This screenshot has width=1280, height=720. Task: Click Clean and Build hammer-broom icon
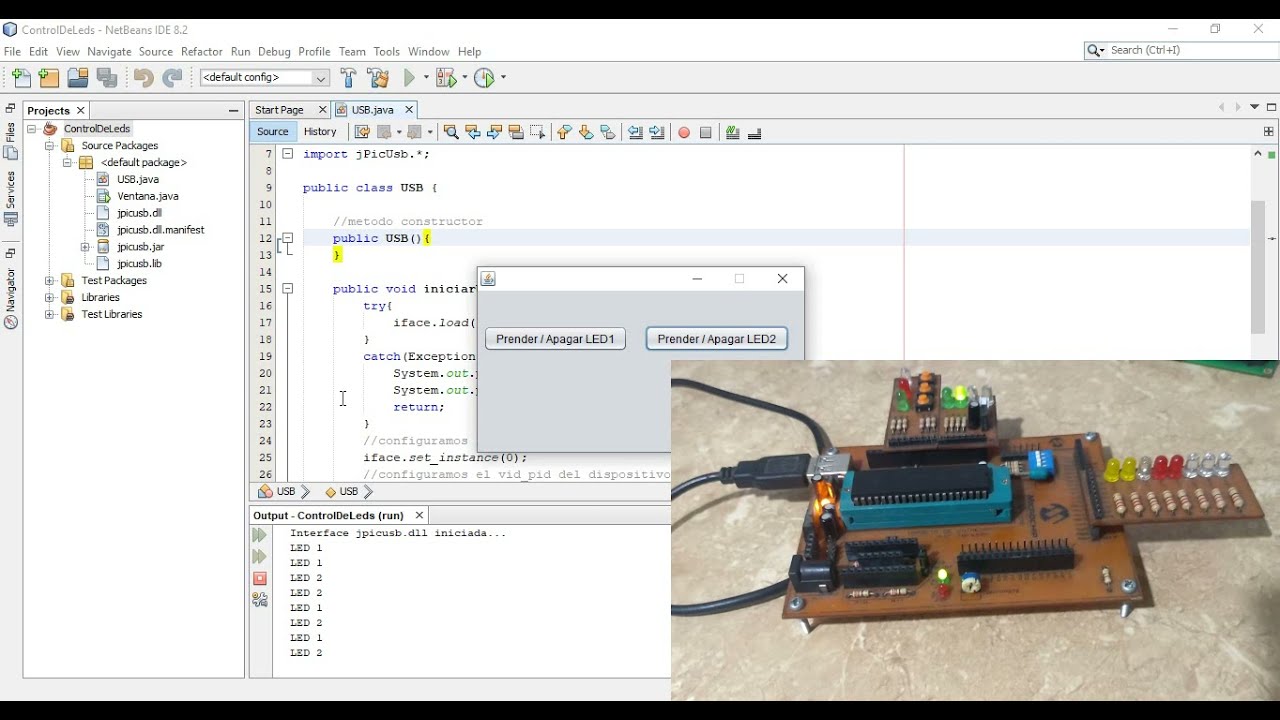378,78
